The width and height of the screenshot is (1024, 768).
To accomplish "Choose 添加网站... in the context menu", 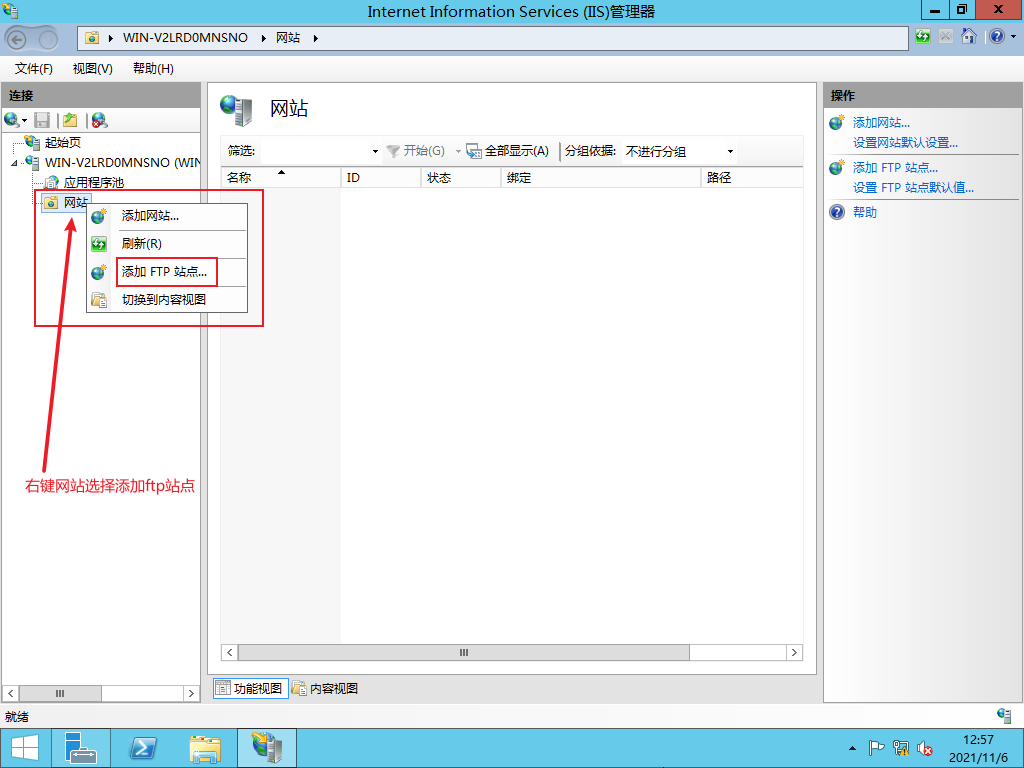I will coord(150,216).
